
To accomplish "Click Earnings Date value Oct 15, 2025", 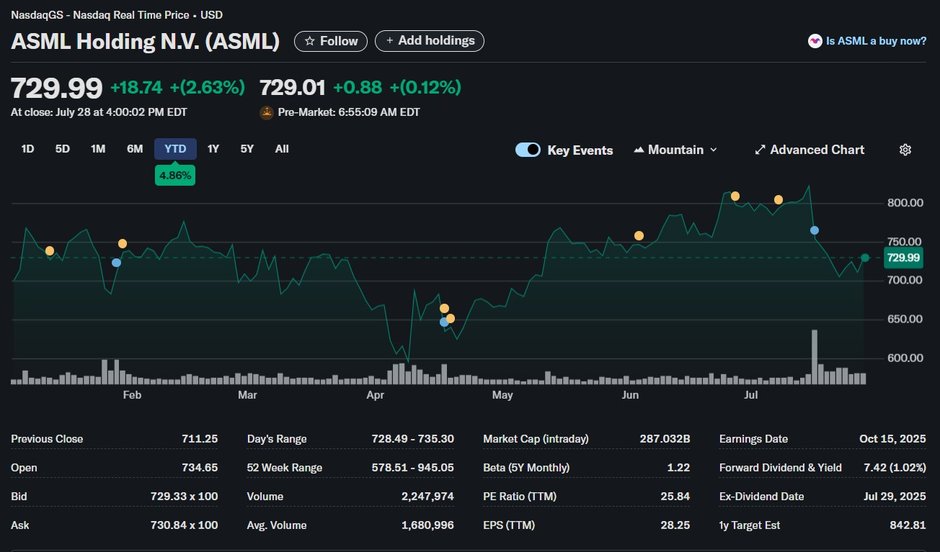I will pyautogui.click(x=893, y=439).
